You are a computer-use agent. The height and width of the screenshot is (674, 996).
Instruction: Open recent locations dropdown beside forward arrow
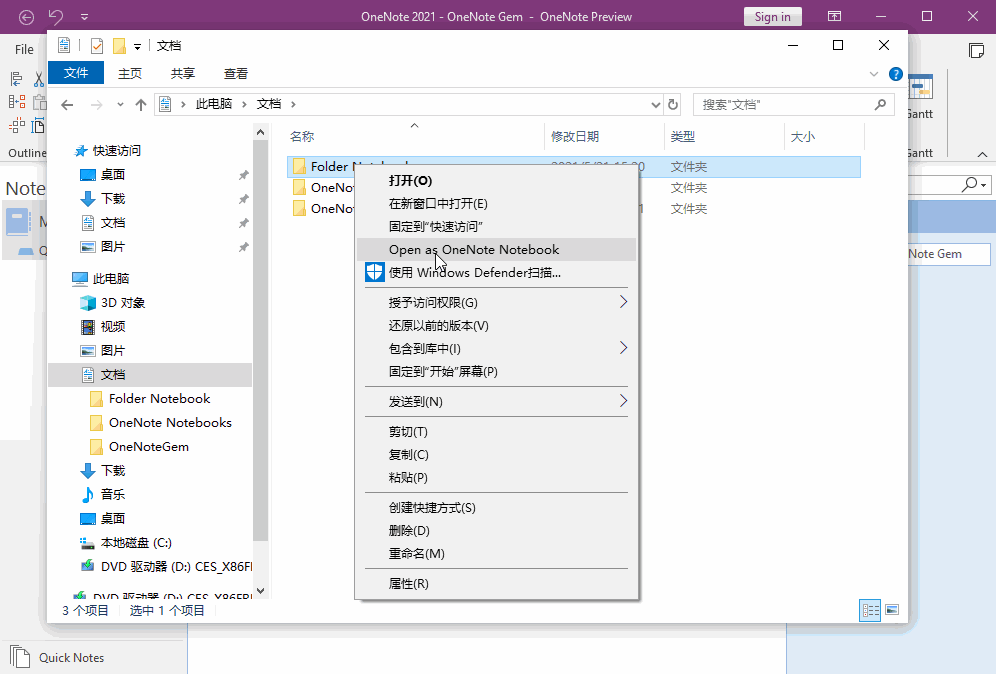[x=120, y=105]
